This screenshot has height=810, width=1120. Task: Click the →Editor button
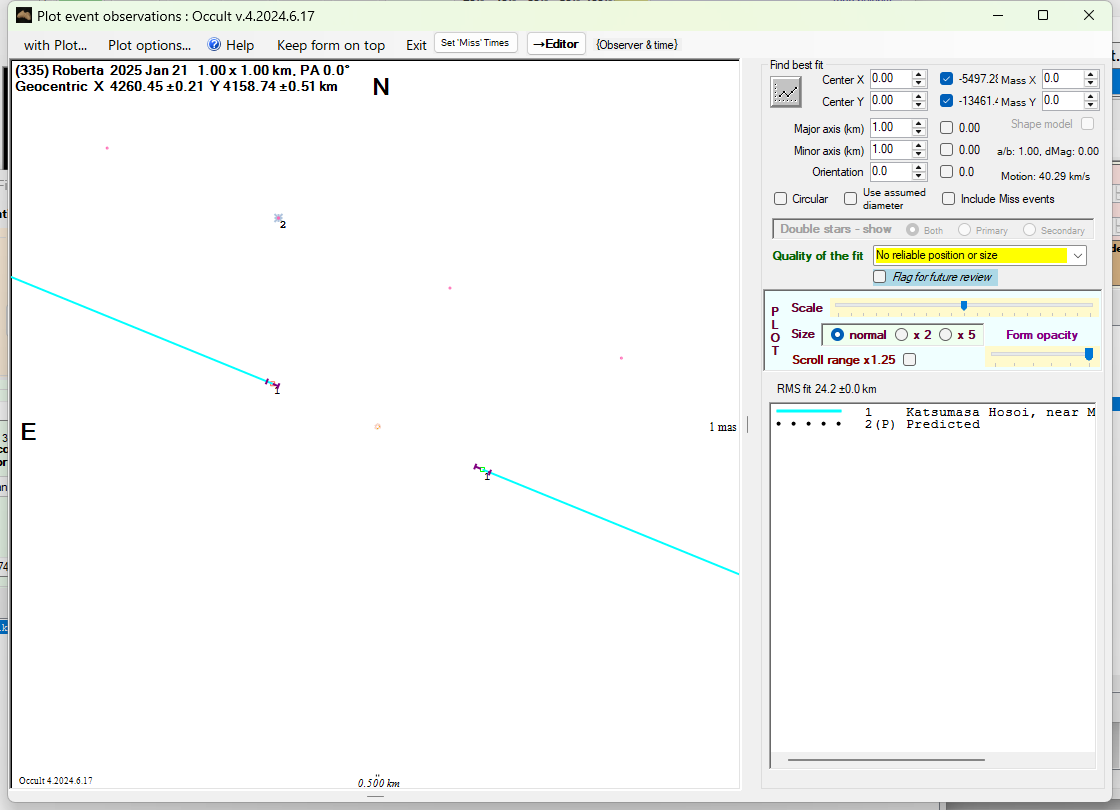point(555,44)
